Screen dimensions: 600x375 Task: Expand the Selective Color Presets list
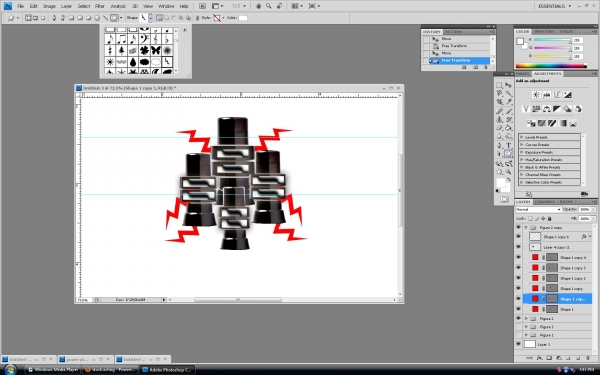point(522,182)
